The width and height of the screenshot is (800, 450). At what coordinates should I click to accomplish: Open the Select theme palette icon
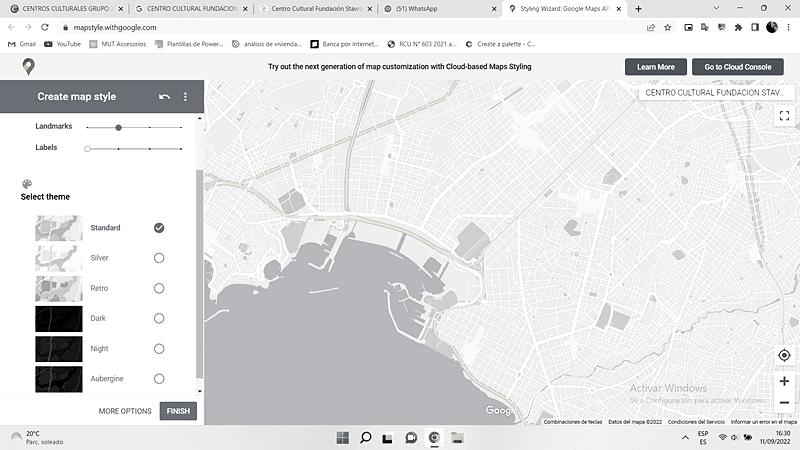(x=27, y=184)
